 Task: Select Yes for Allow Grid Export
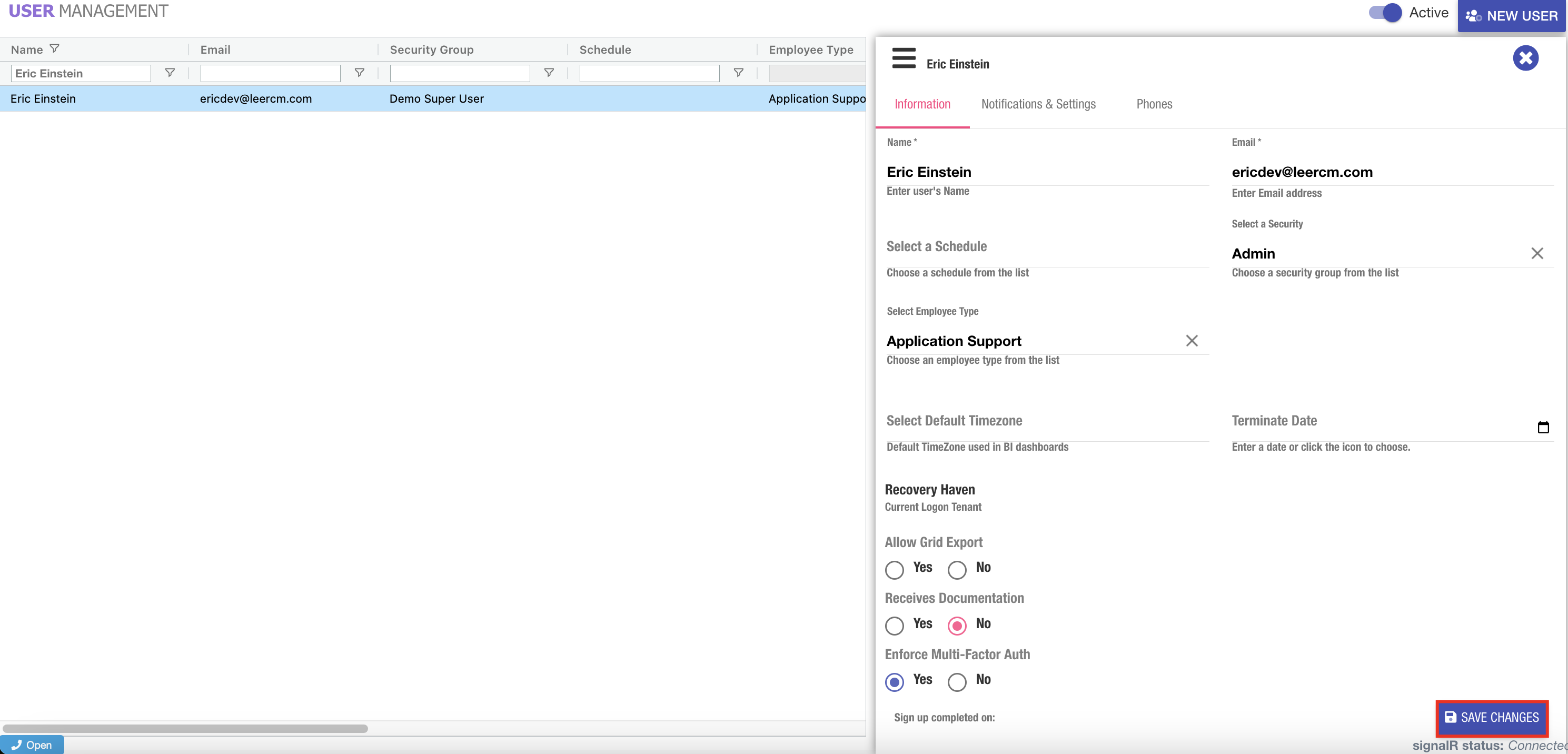pos(894,570)
